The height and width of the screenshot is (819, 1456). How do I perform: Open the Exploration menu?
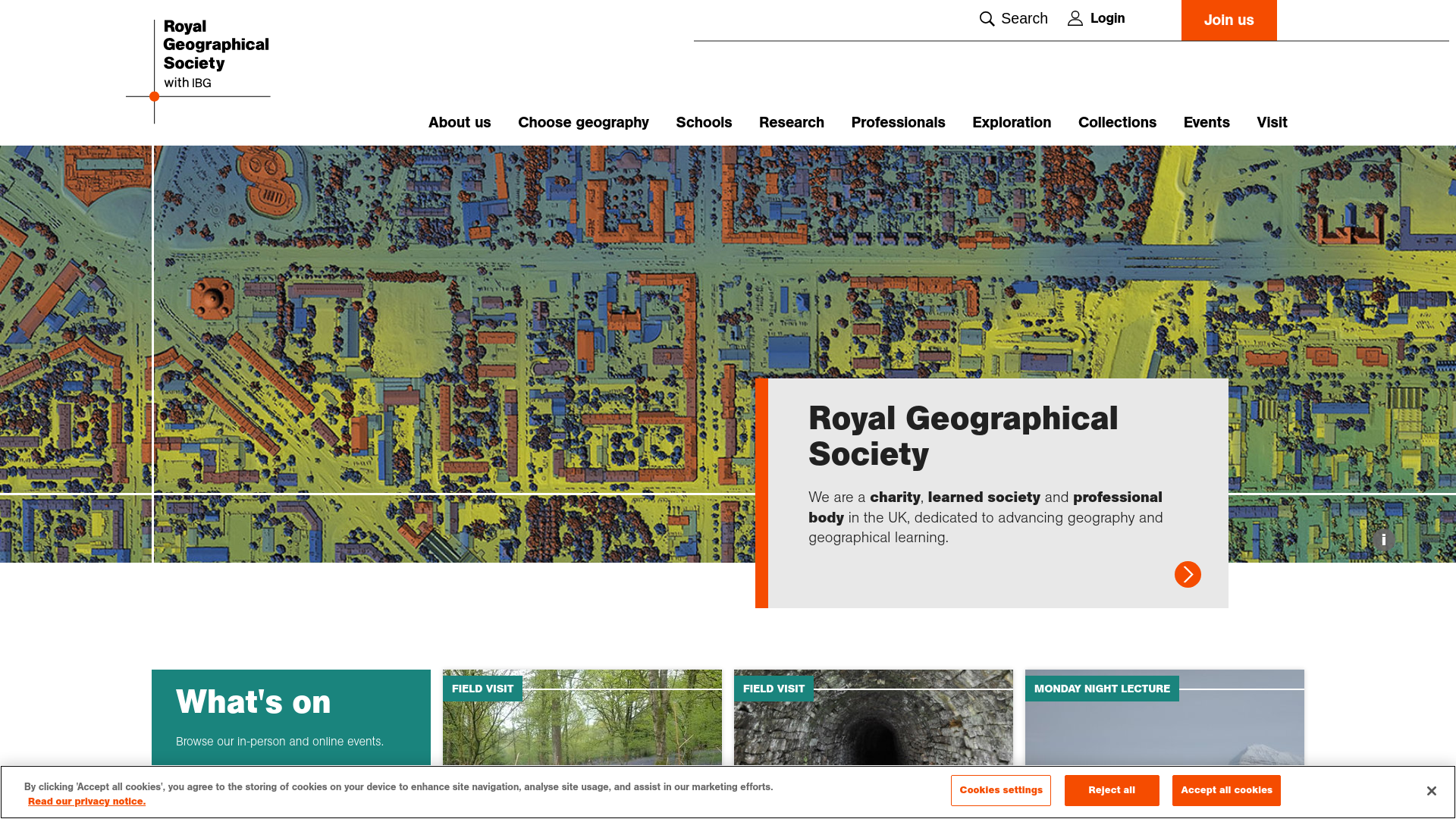pos(1012,122)
